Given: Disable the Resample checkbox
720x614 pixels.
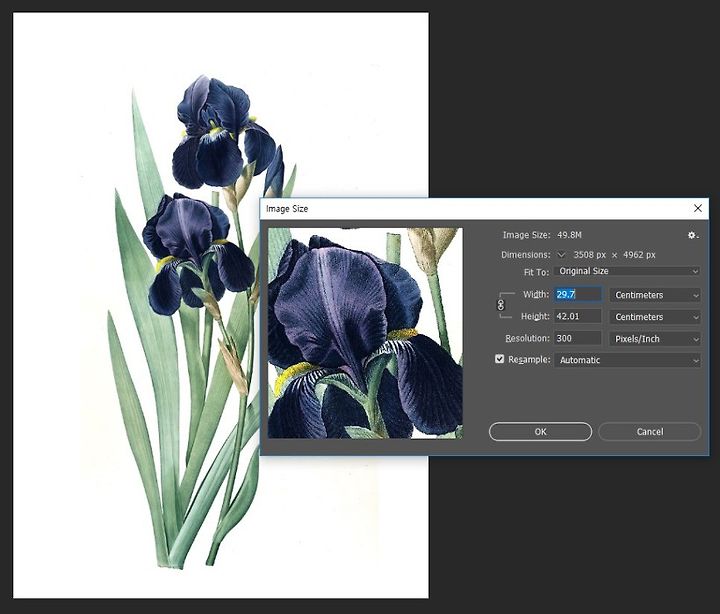Looking at the screenshot, I should 500,359.
